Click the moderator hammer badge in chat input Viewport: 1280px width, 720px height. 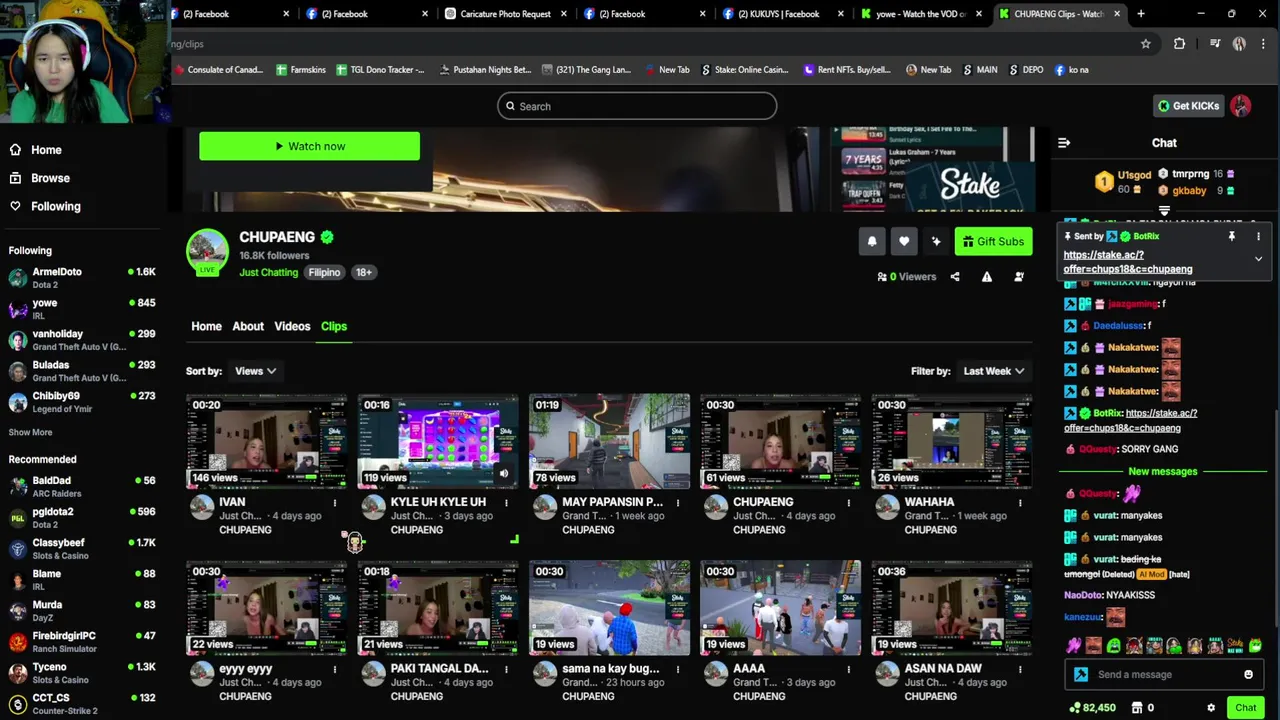click(x=1081, y=674)
